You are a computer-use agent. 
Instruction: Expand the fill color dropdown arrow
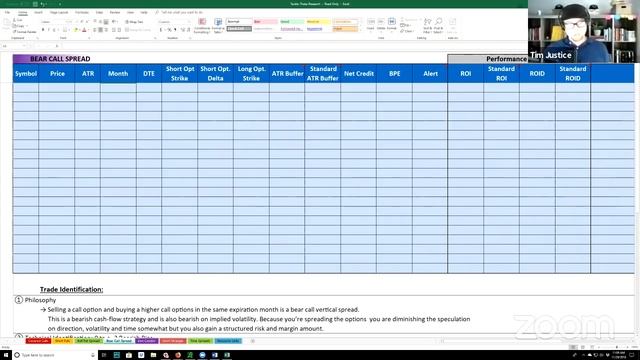click(79, 30)
